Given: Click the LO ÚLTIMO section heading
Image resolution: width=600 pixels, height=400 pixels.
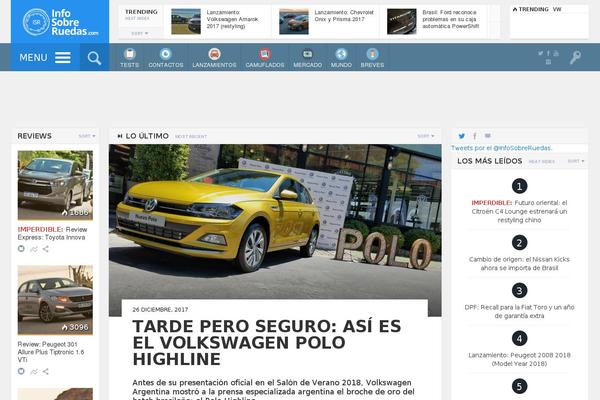Looking at the screenshot, I should [147, 136].
